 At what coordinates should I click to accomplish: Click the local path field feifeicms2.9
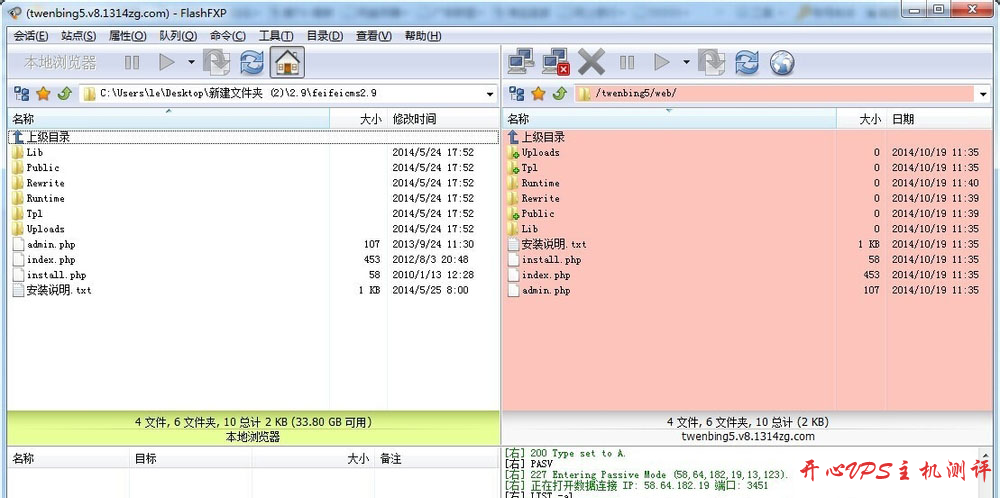tap(288, 94)
